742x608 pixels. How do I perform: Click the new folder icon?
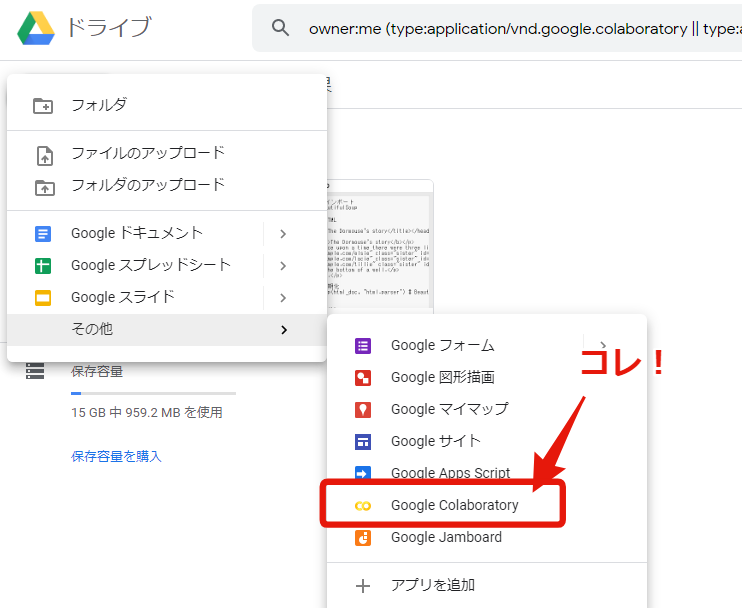pyautogui.click(x=43, y=106)
